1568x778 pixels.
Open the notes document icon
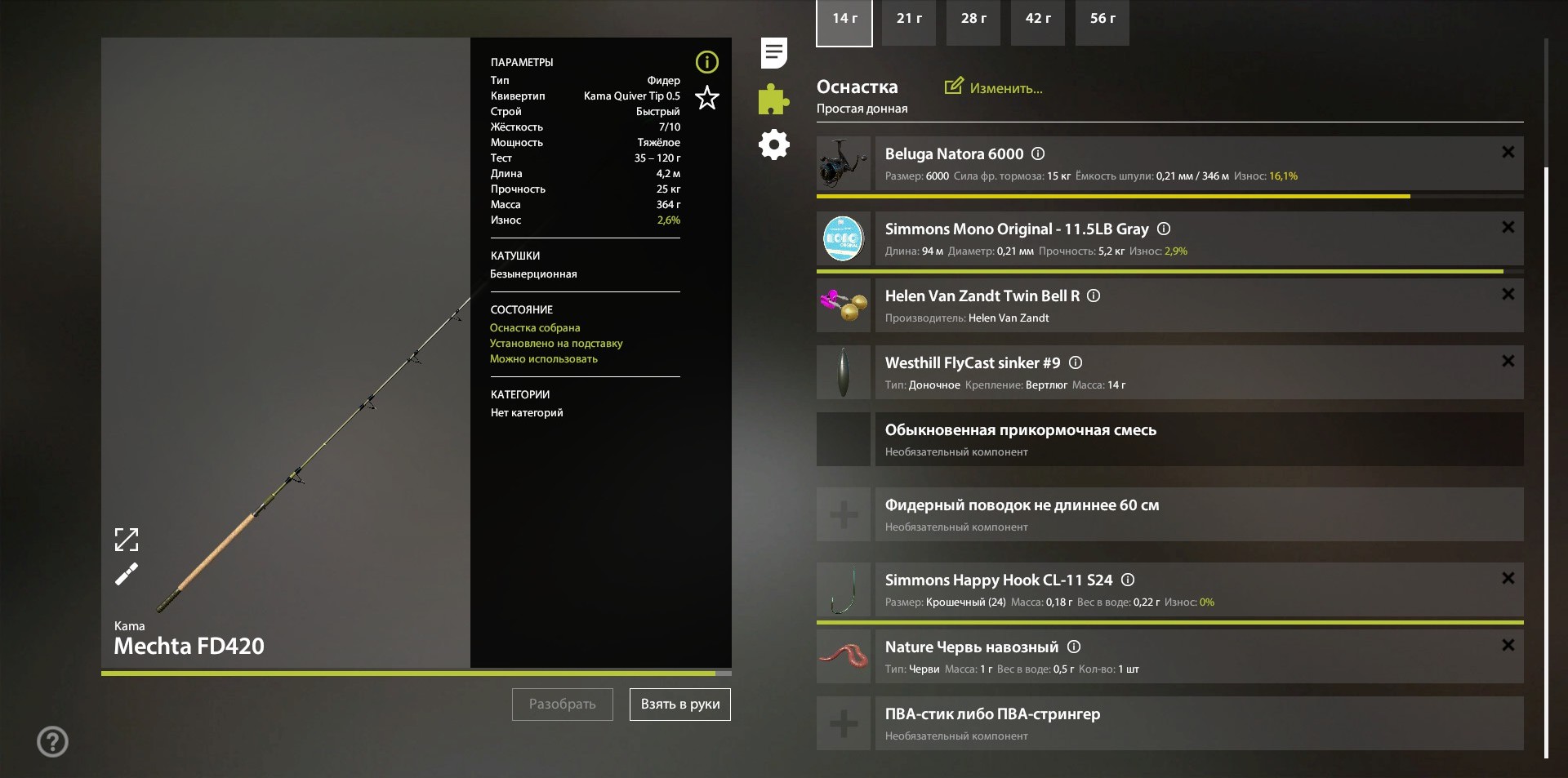773,53
